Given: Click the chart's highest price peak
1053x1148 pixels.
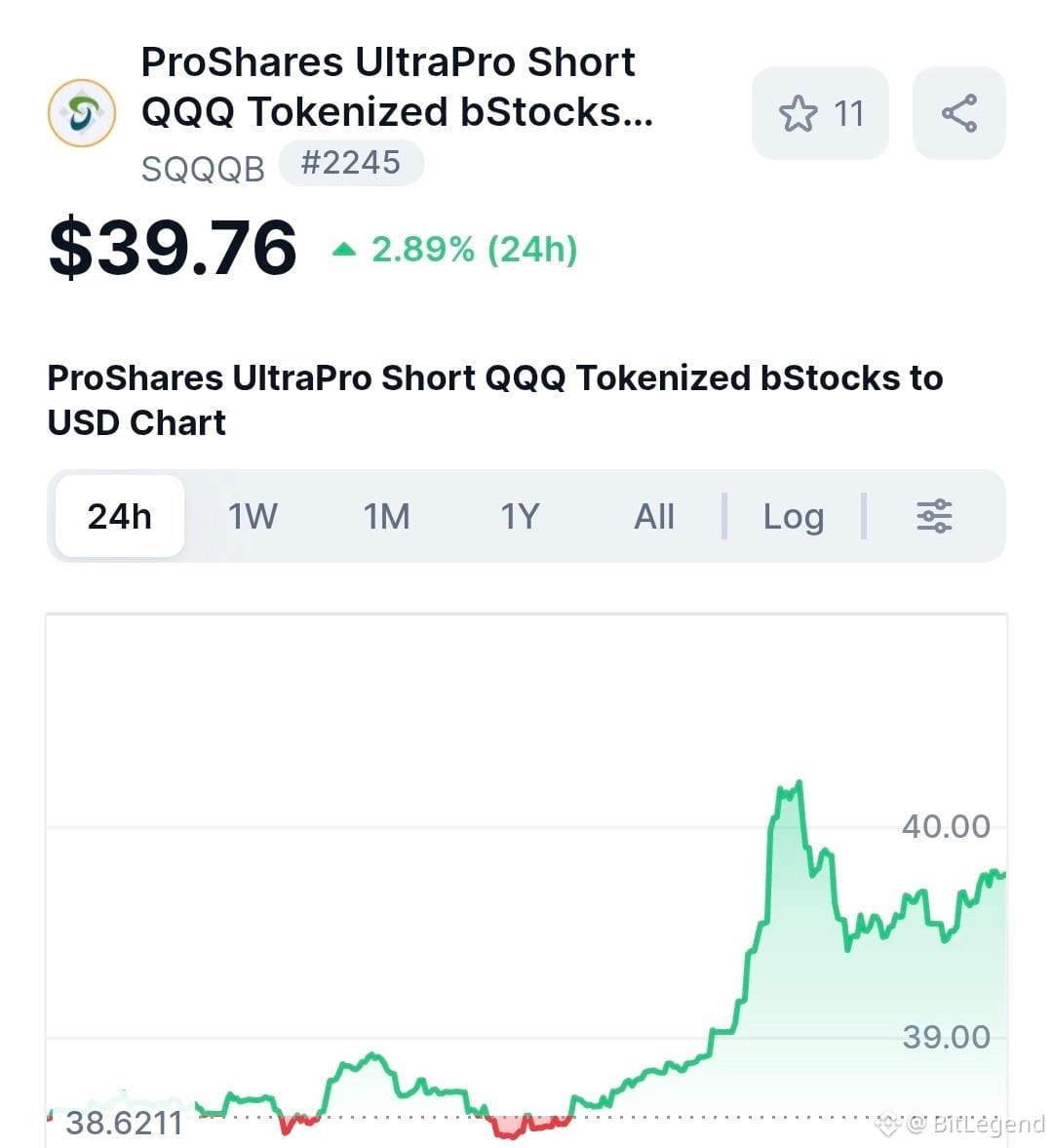Looking at the screenshot, I should [799, 782].
